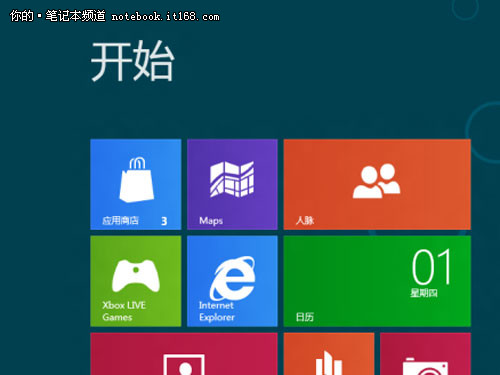This screenshot has width=500, height=375.
Task: Open the camera tile
Action: 425,354
